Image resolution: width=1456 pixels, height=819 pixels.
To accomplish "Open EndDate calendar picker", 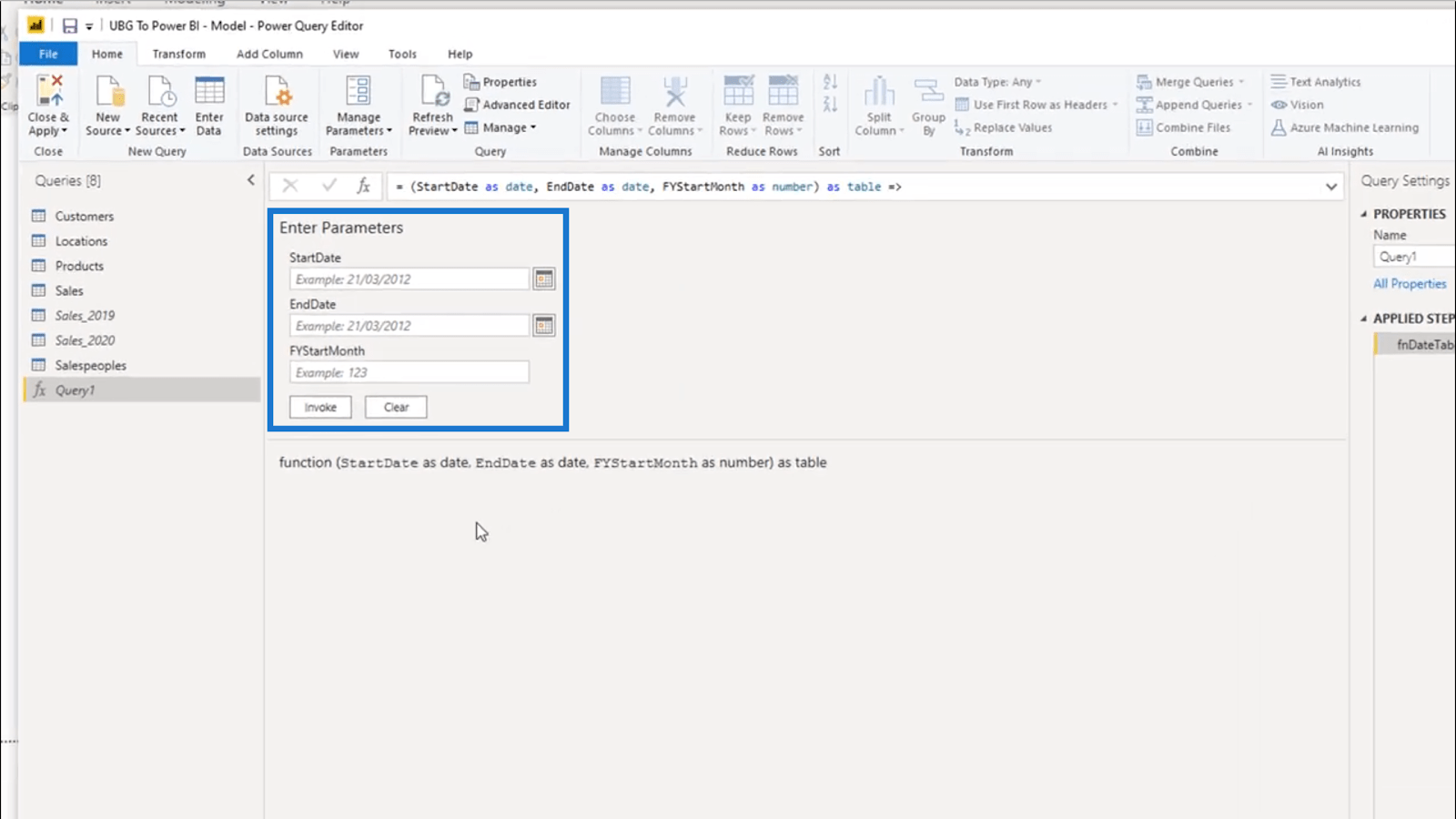I will click(x=544, y=326).
